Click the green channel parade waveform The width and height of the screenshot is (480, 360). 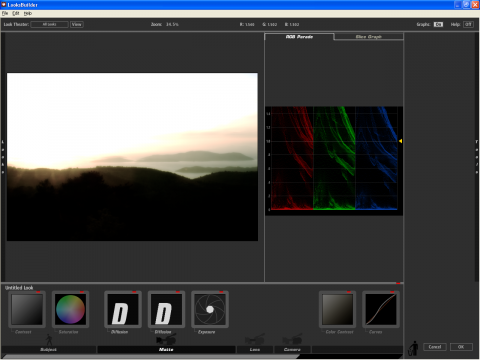[x=334, y=158]
